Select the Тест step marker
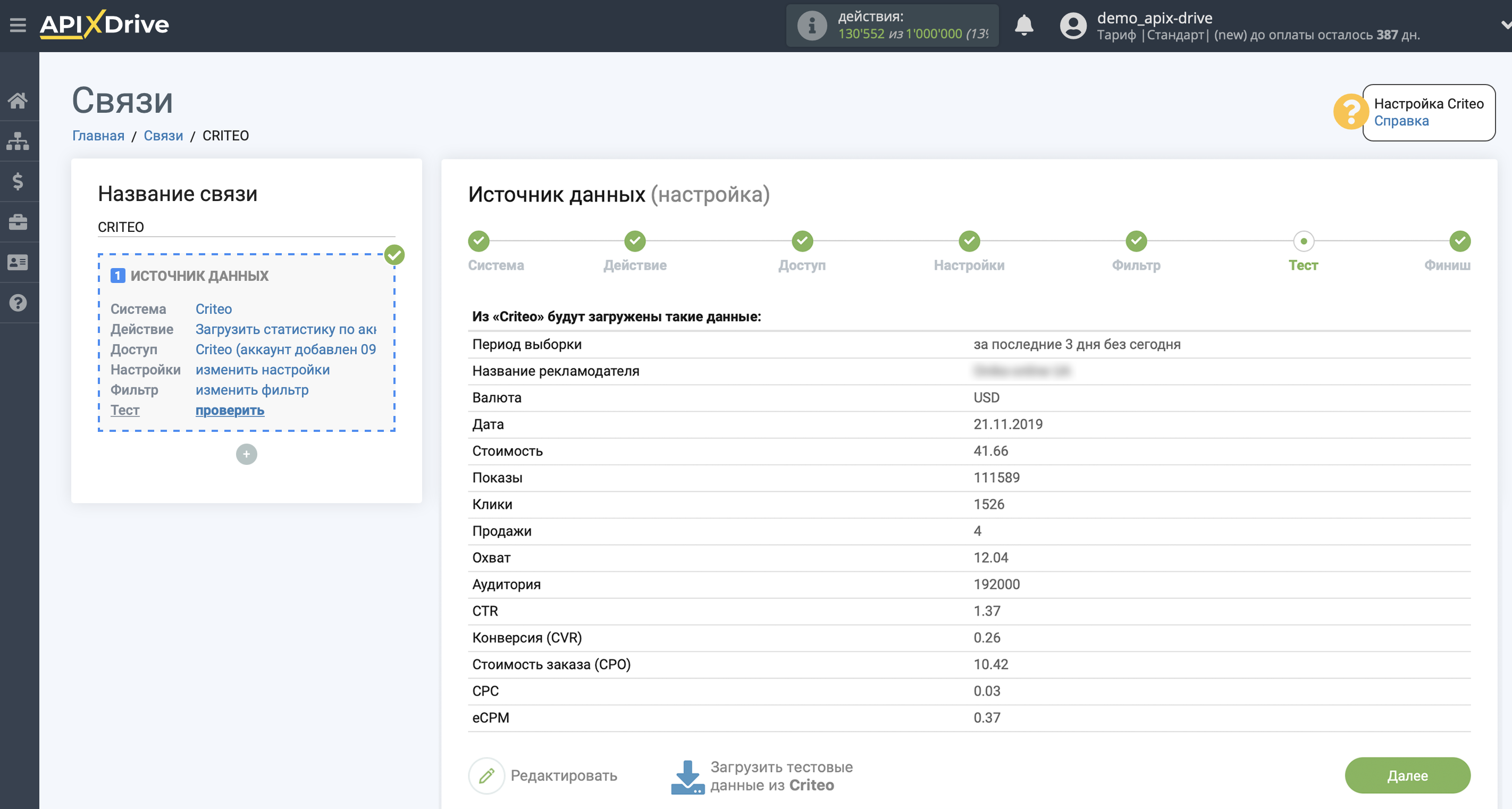 1303,241
